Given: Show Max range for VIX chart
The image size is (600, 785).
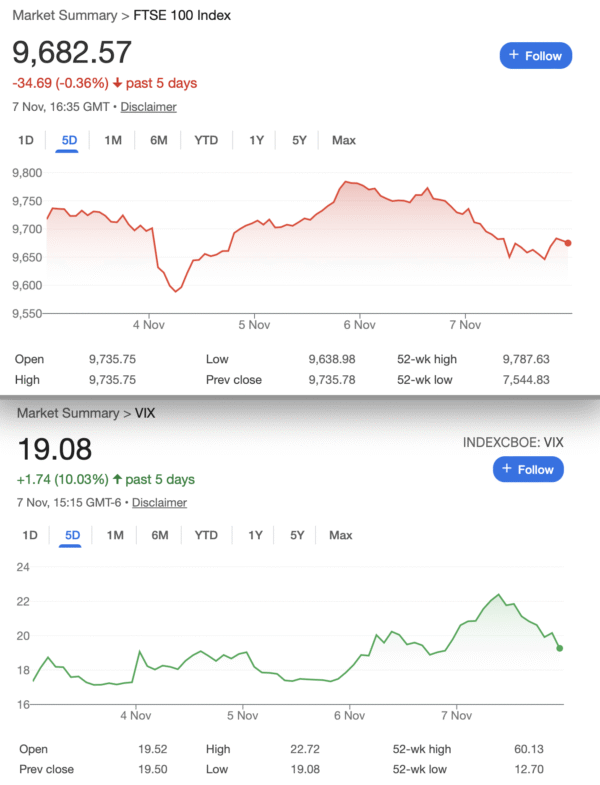Looking at the screenshot, I should tap(341, 535).
